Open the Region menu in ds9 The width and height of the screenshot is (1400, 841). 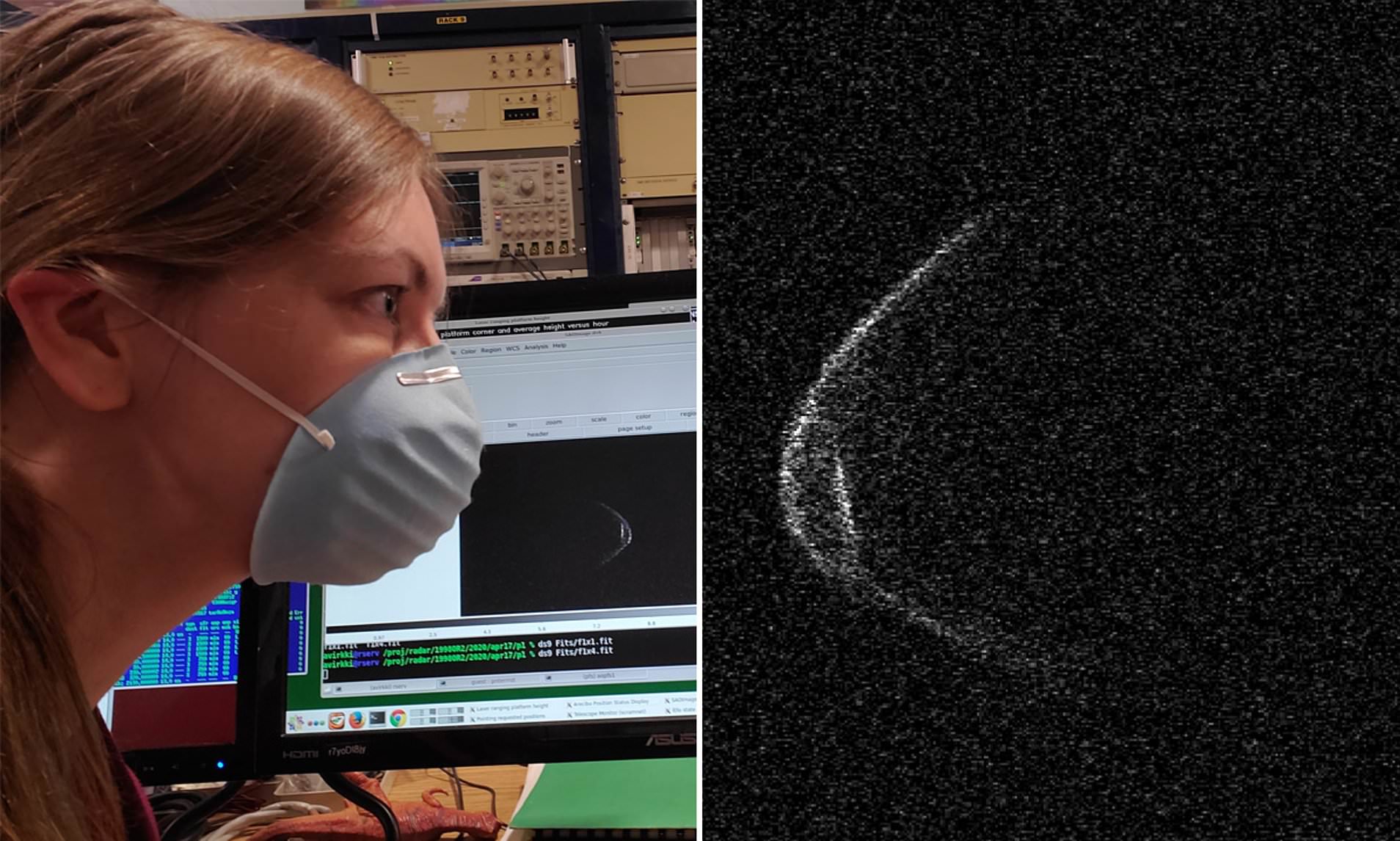coord(491,350)
